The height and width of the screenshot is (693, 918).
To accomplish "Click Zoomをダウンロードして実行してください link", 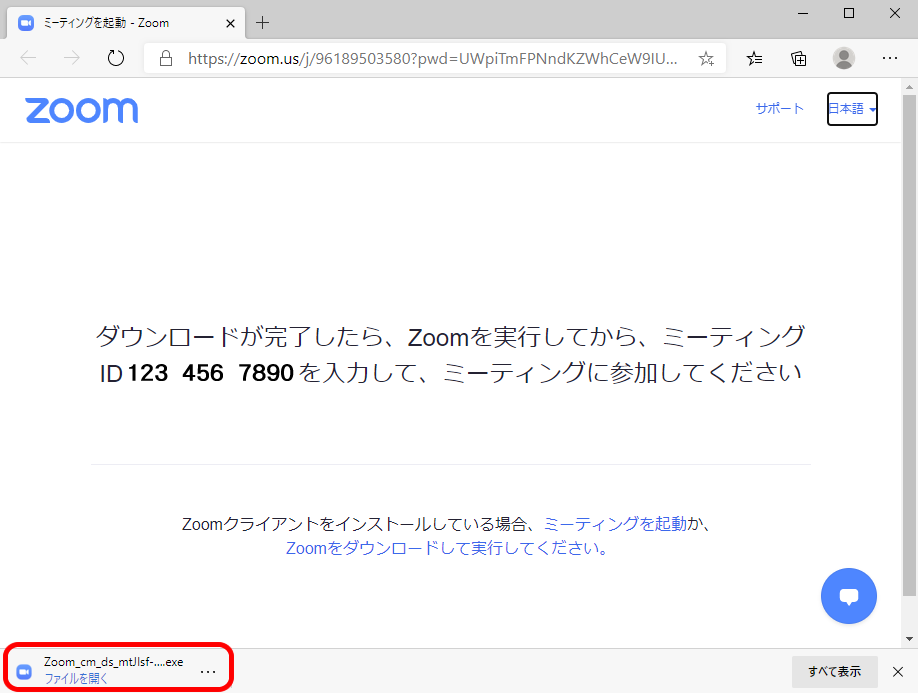I will click(448, 548).
